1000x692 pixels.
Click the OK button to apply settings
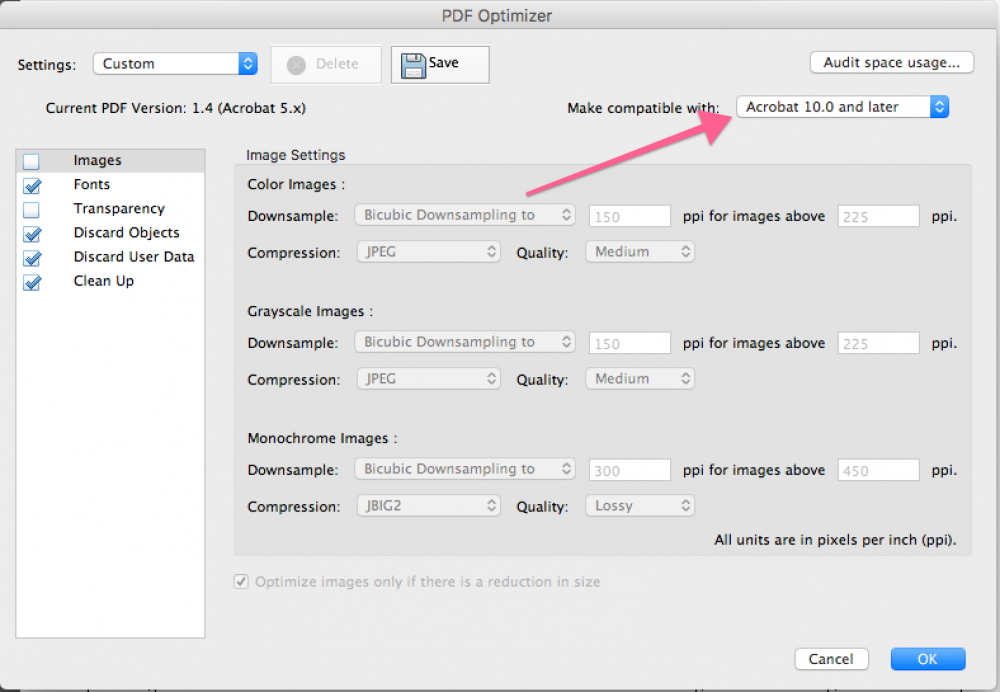click(927, 658)
